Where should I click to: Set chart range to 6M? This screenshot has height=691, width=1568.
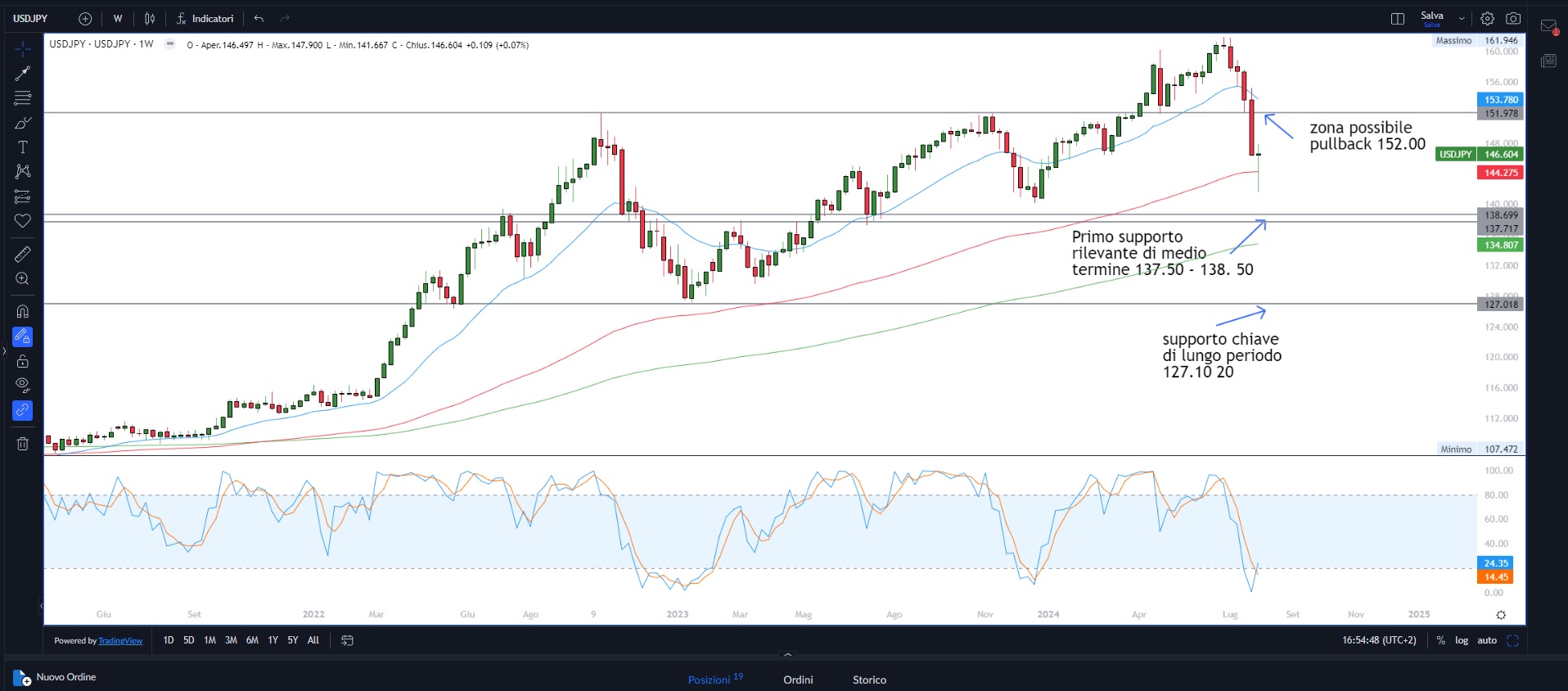[x=252, y=640]
